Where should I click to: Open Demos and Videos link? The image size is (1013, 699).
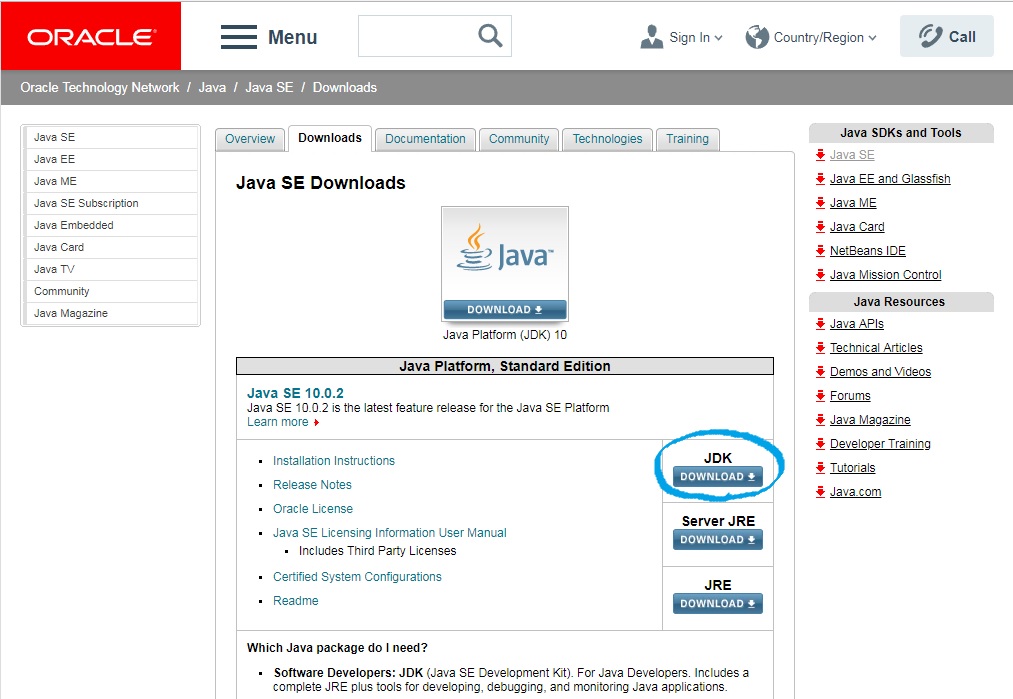tap(880, 371)
